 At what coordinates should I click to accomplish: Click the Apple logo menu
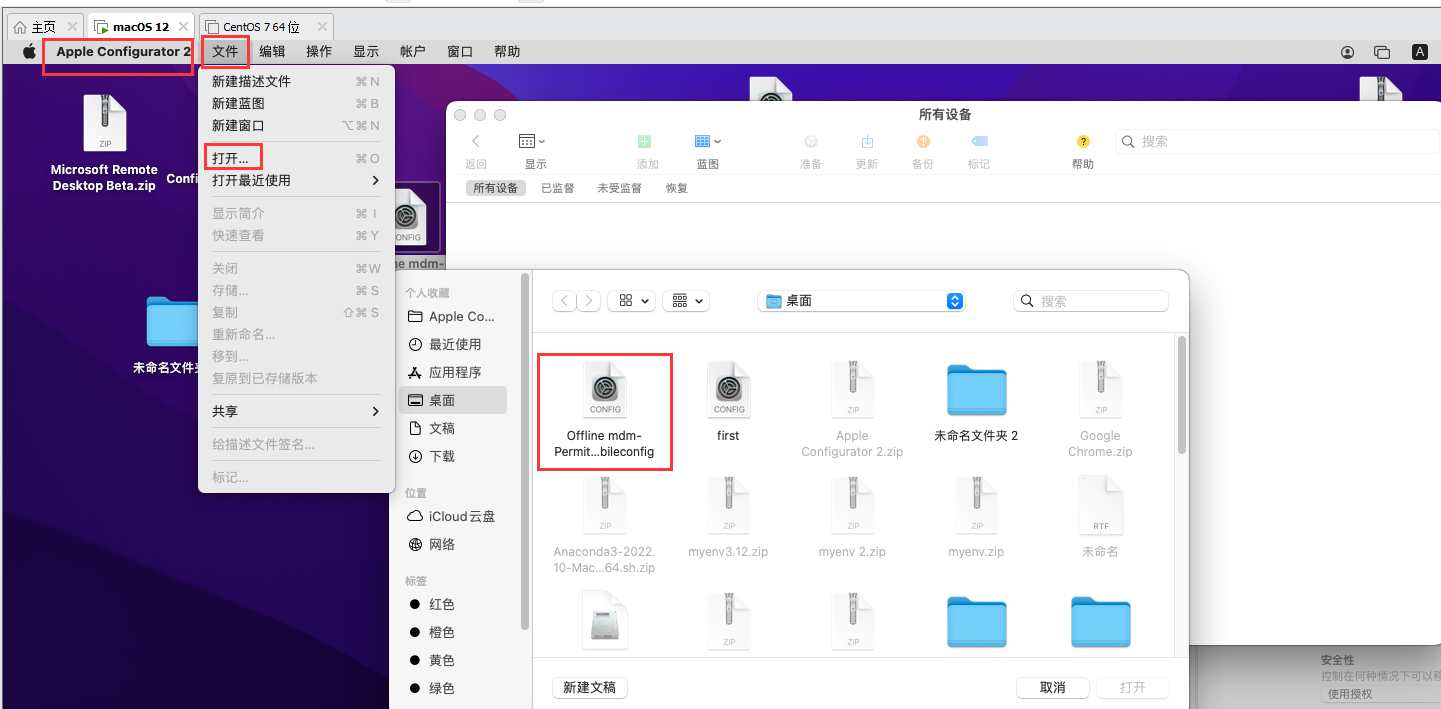pyautogui.click(x=29, y=52)
